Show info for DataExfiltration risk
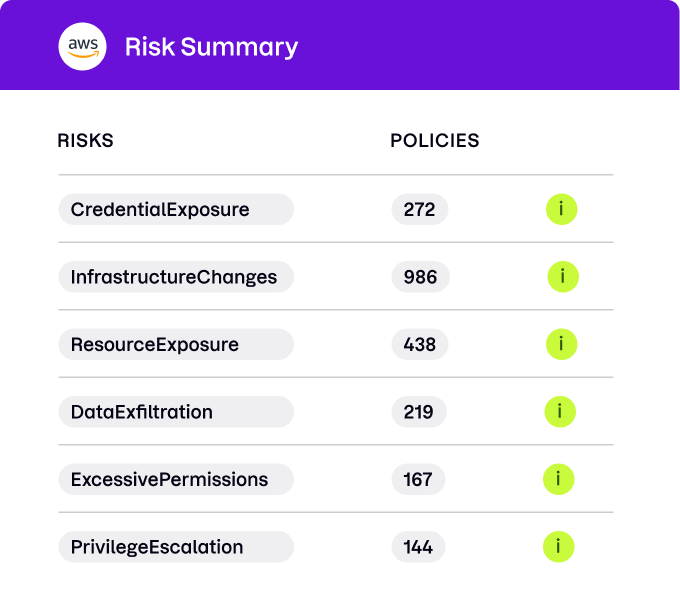 tap(560, 411)
